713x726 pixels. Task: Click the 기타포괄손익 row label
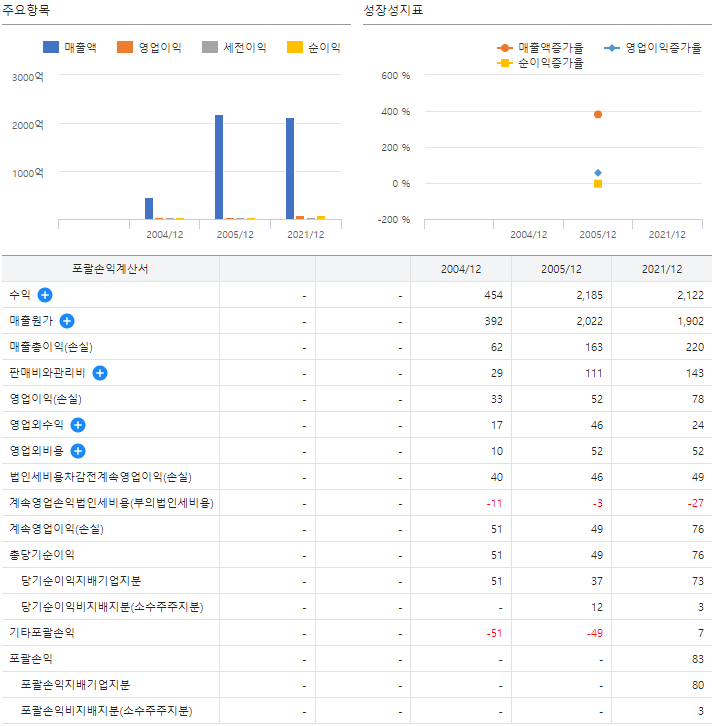coord(42,632)
